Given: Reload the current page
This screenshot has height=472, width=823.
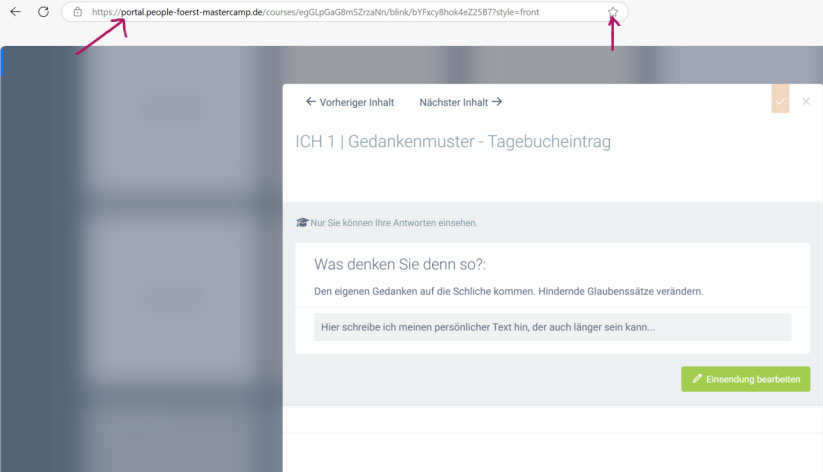Looking at the screenshot, I should click(43, 12).
